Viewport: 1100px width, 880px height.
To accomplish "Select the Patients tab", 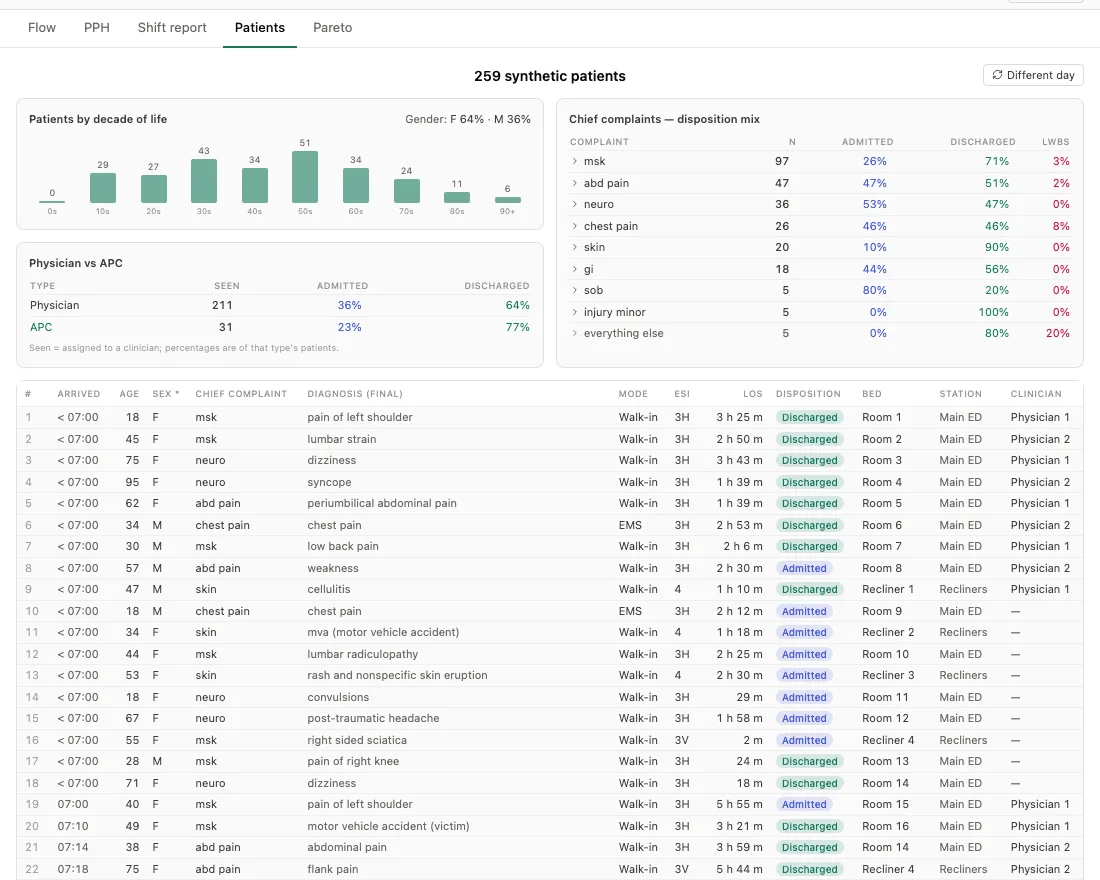I will 260,27.
